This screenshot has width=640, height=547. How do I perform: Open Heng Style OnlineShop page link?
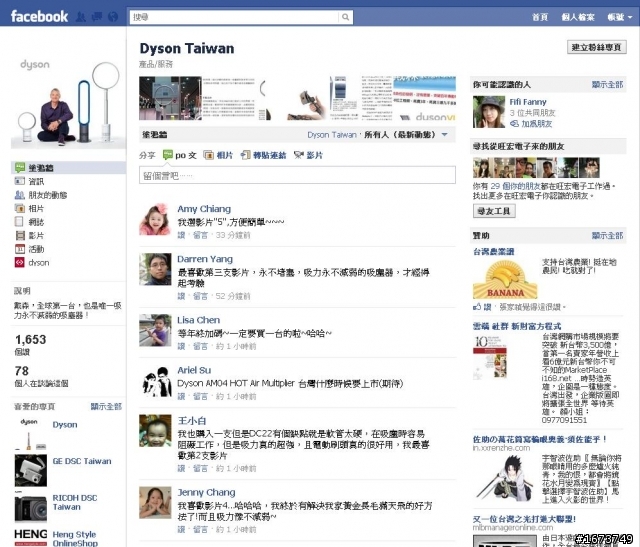75,539
